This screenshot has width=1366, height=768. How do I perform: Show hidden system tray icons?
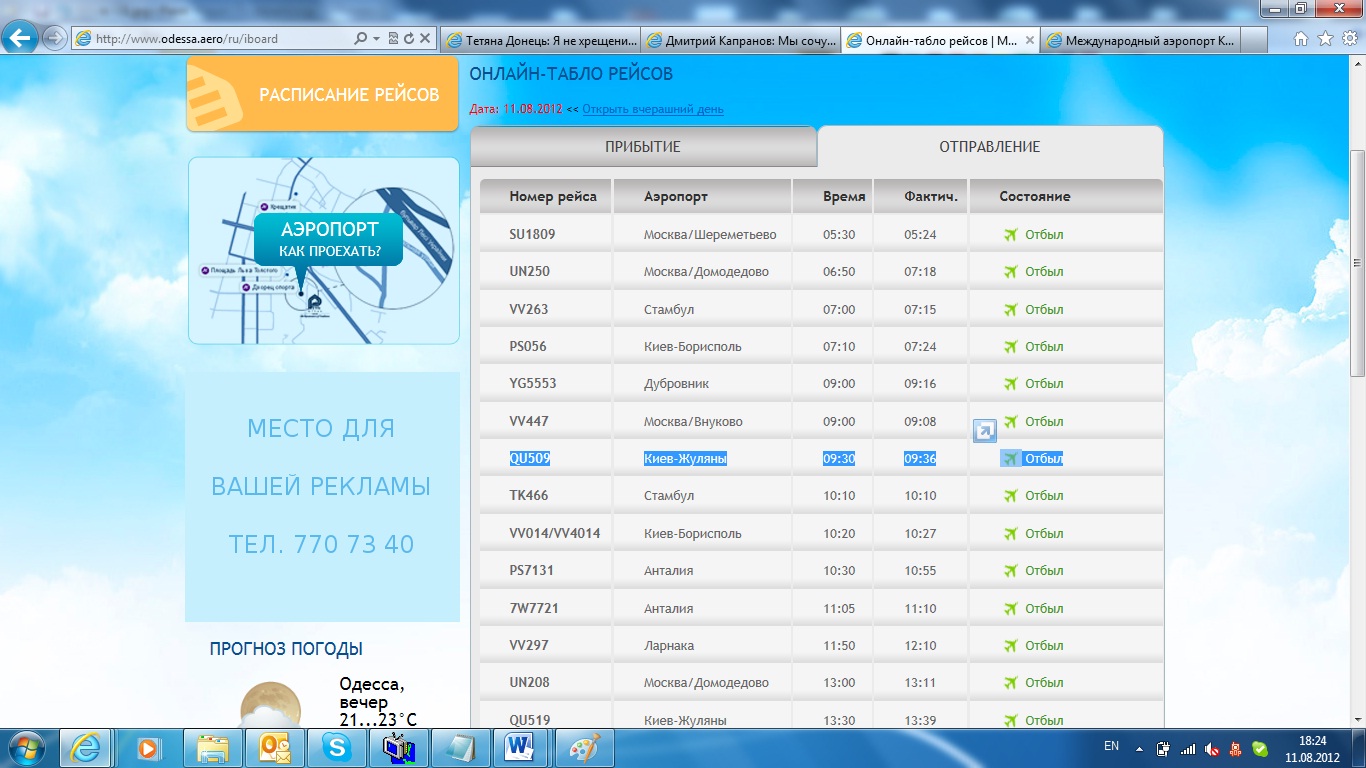click(x=1138, y=747)
